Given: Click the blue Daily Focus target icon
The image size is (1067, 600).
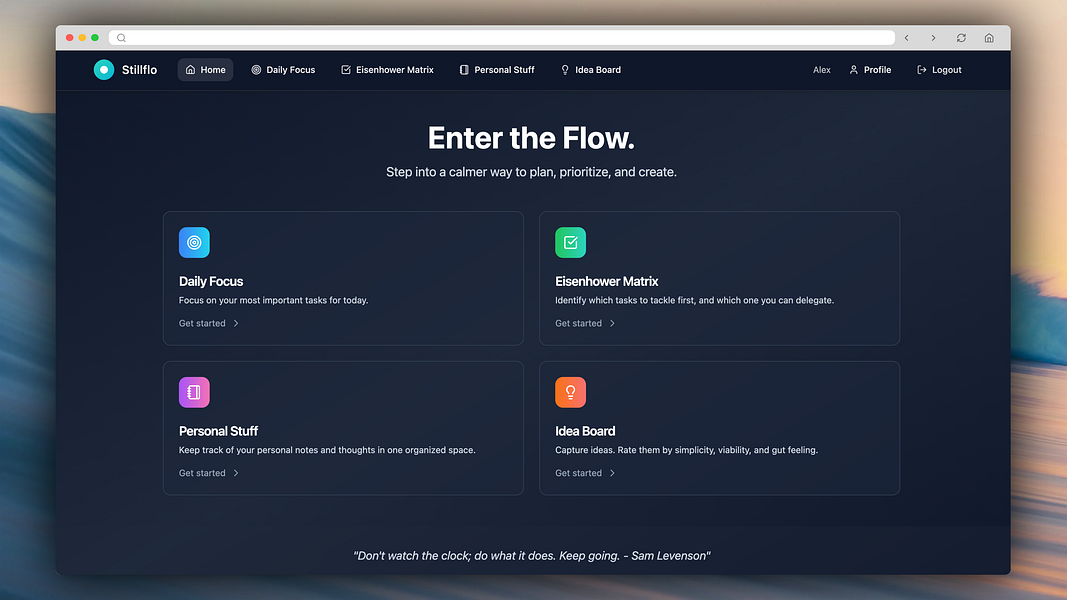Looking at the screenshot, I should coord(194,242).
